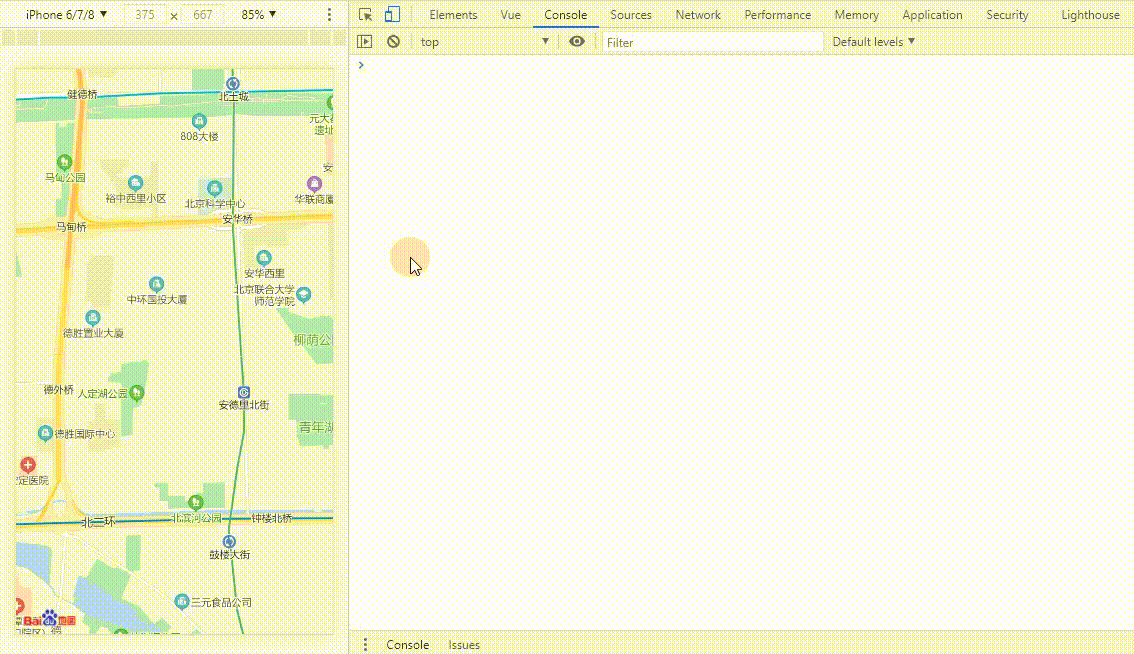This screenshot has width=1134, height=654.
Task: Select the 北京科学中心 marker icon
Action: click(214, 189)
